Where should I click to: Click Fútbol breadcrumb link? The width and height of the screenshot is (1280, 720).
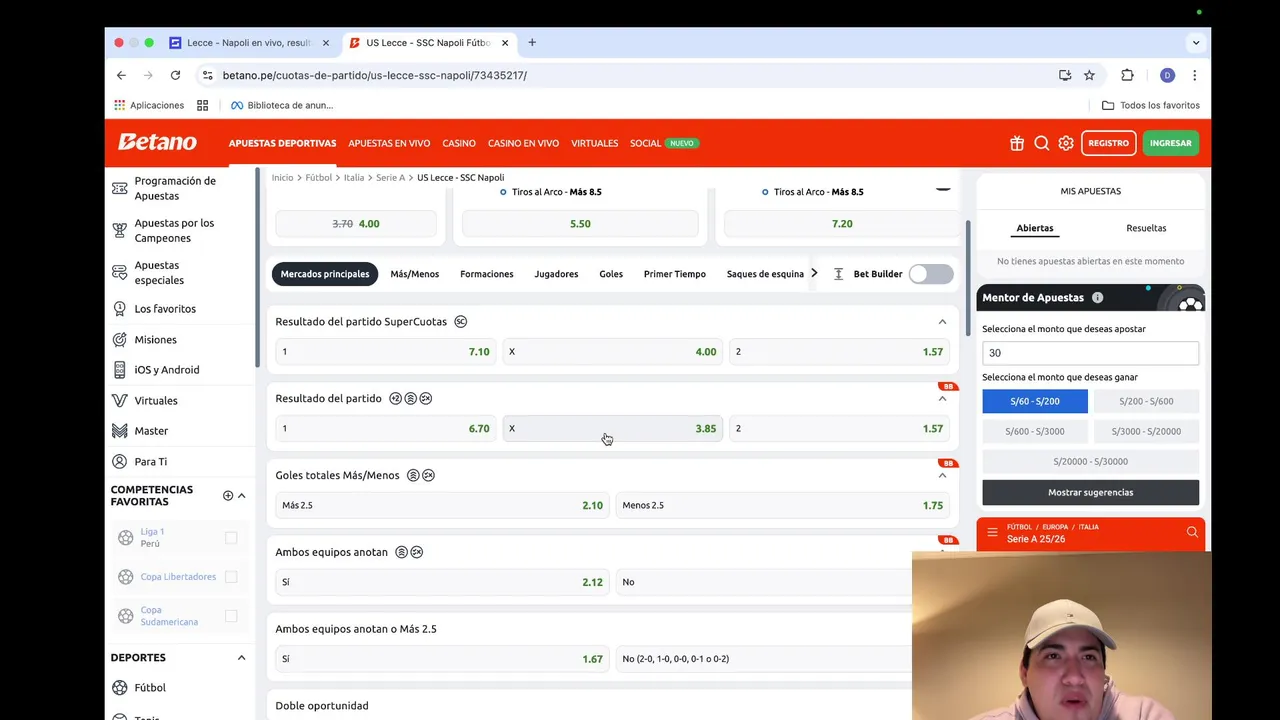319,178
